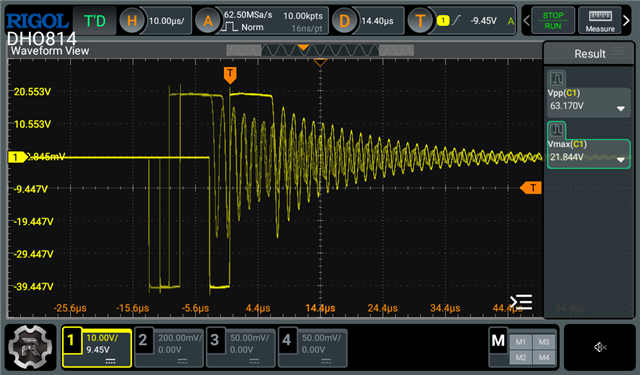Select the Norm acquisition mode label
Image resolution: width=640 pixels, height=375 pixels.
[x=252, y=27]
